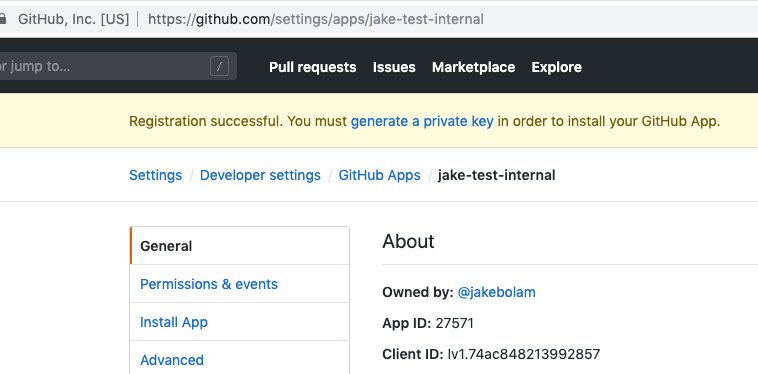Open Pull requests in the header
758x374 pixels.
[x=313, y=67]
